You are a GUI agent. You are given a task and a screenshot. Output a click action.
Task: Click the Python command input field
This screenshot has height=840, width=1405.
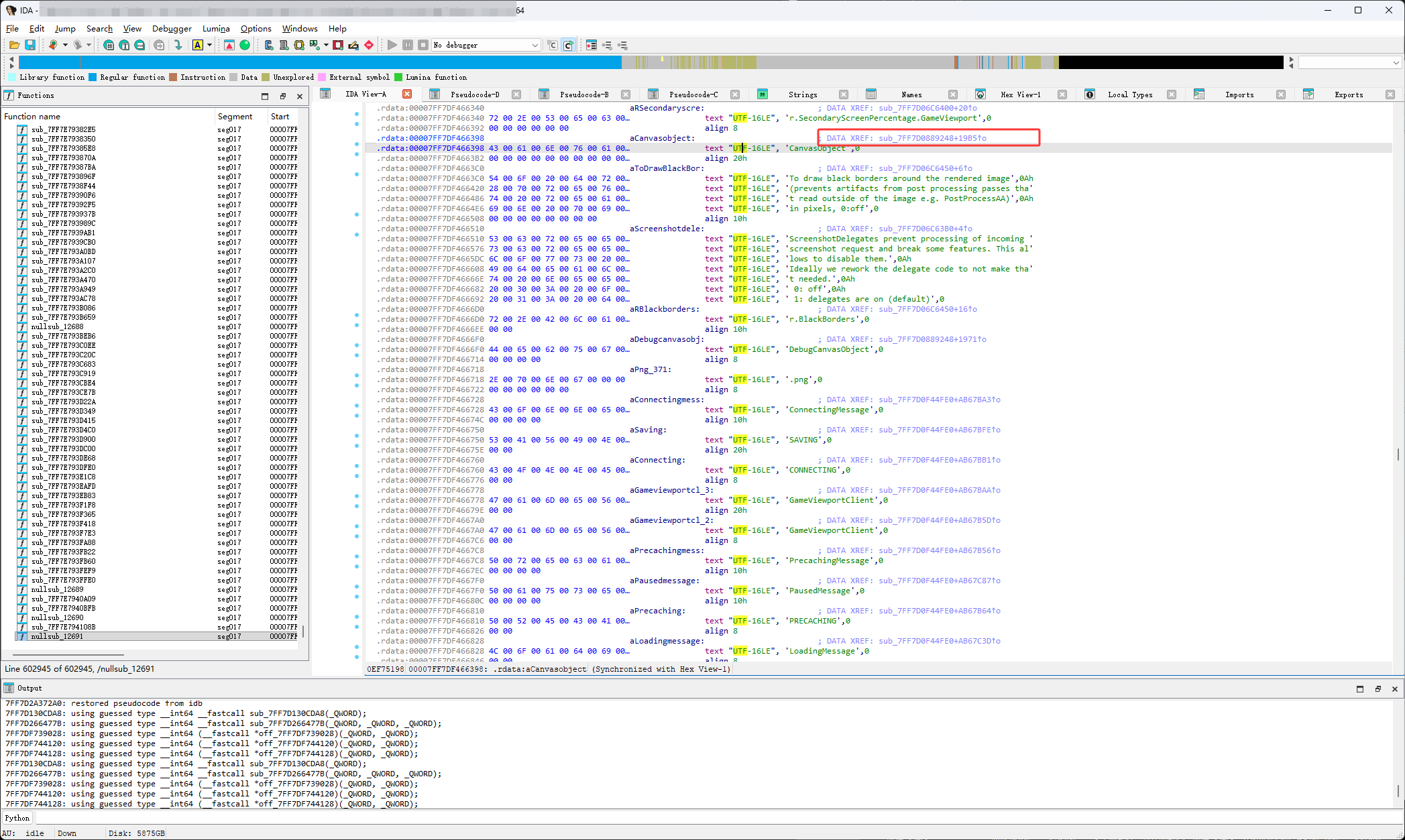pyautogui.click(x=671, y=818)
